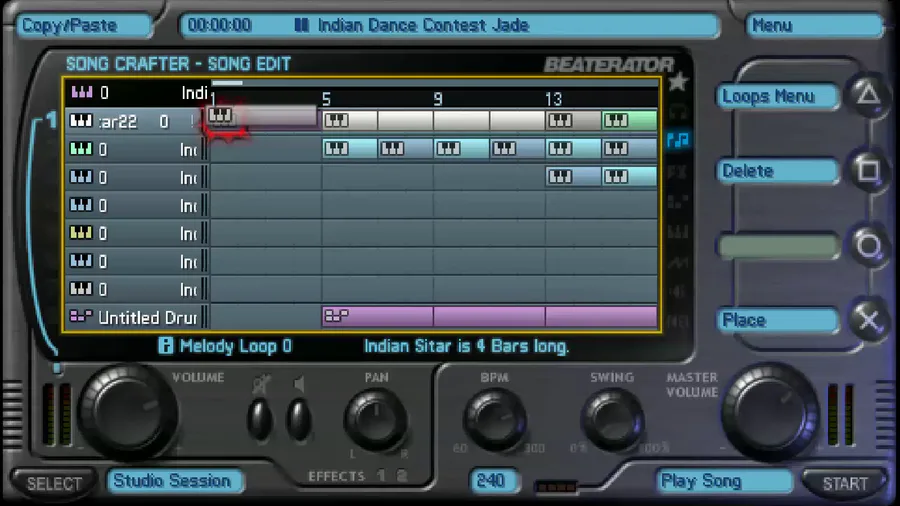Adjust the SWING knob

(x=612, y=420)
